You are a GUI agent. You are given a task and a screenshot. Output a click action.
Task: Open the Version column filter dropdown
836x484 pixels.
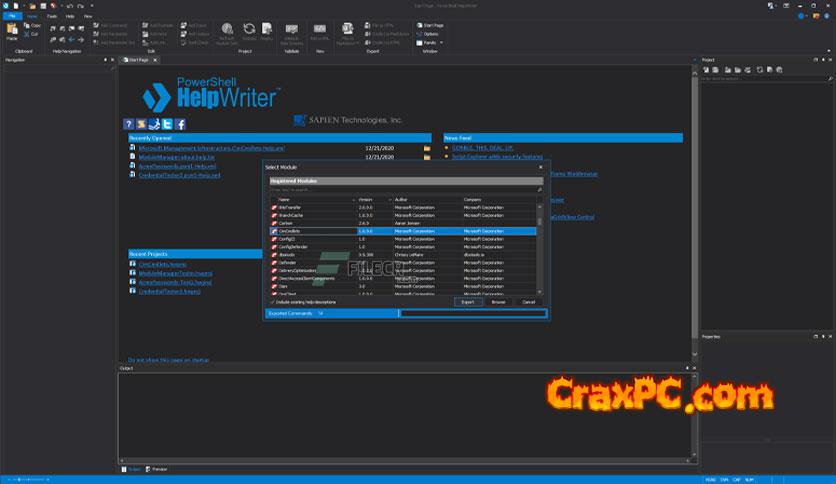[389, 200]
